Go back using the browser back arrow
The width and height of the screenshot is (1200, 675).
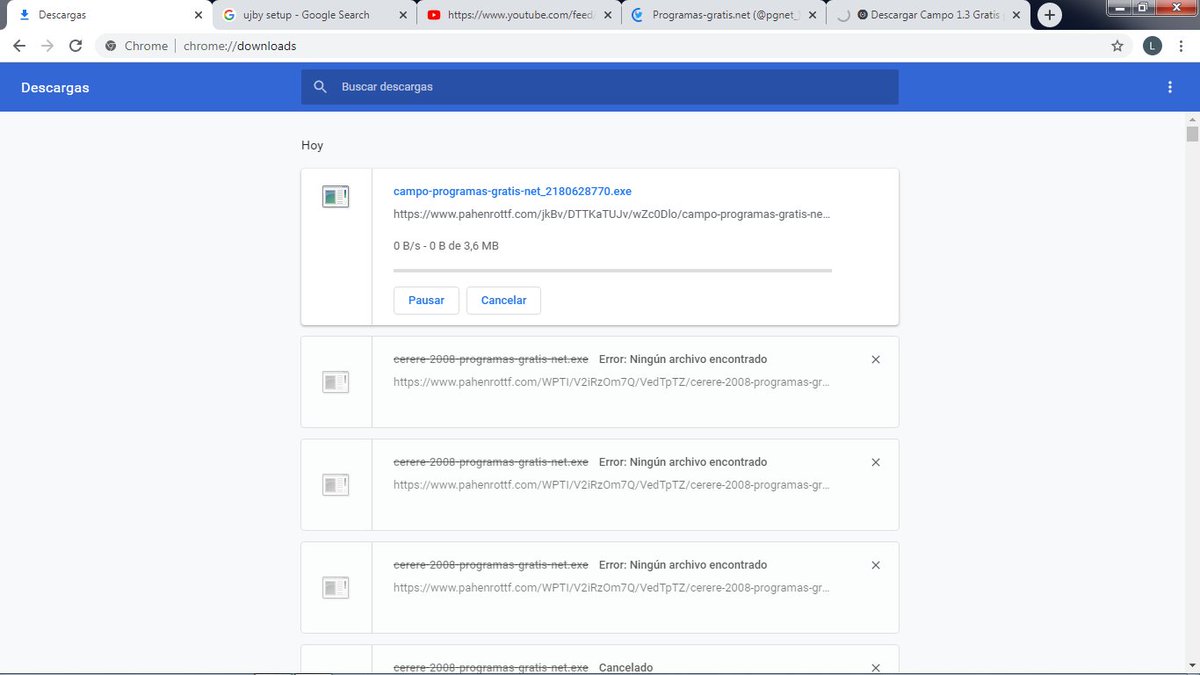[19, 46]
